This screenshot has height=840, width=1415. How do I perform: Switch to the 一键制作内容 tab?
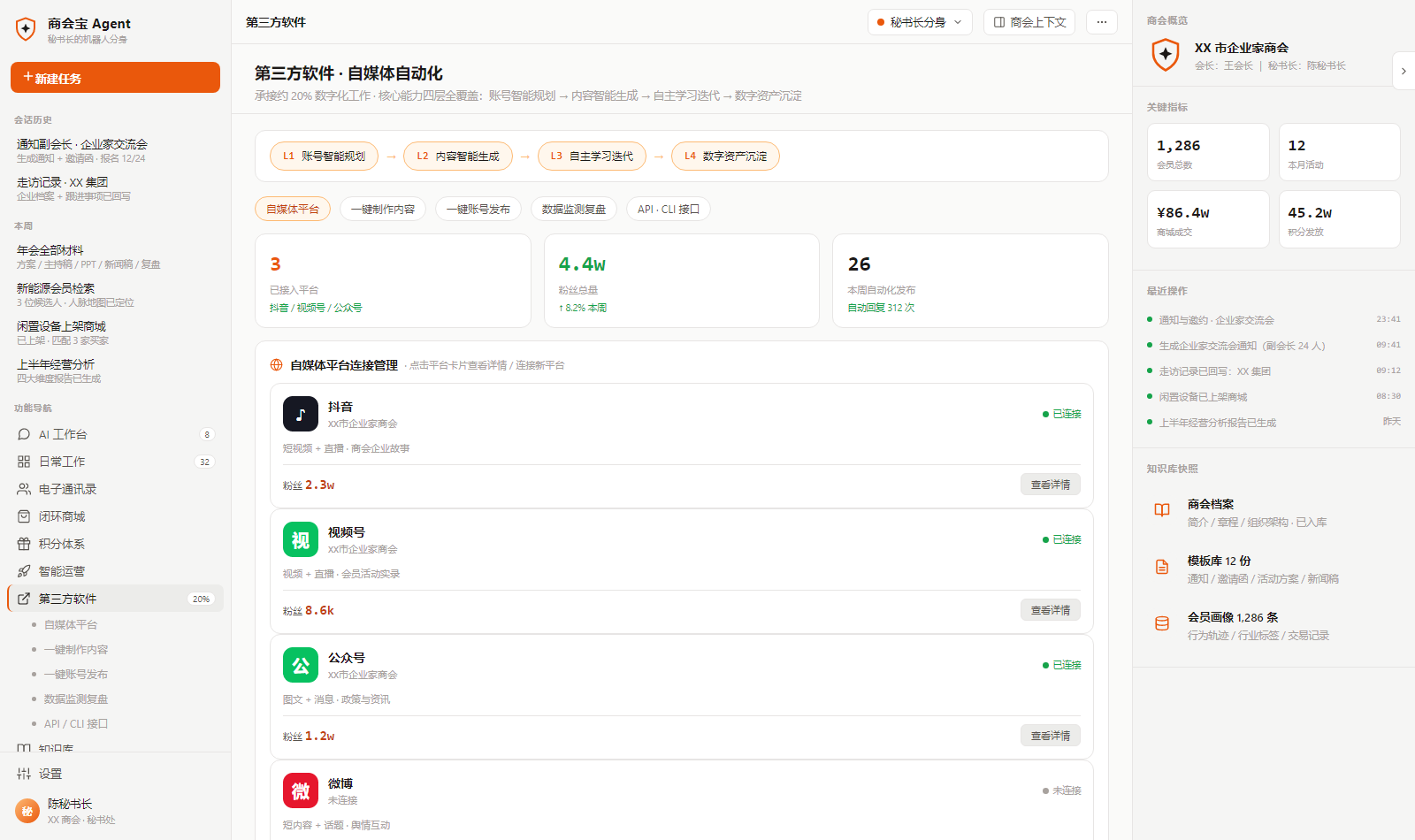[x=383, y=209]
